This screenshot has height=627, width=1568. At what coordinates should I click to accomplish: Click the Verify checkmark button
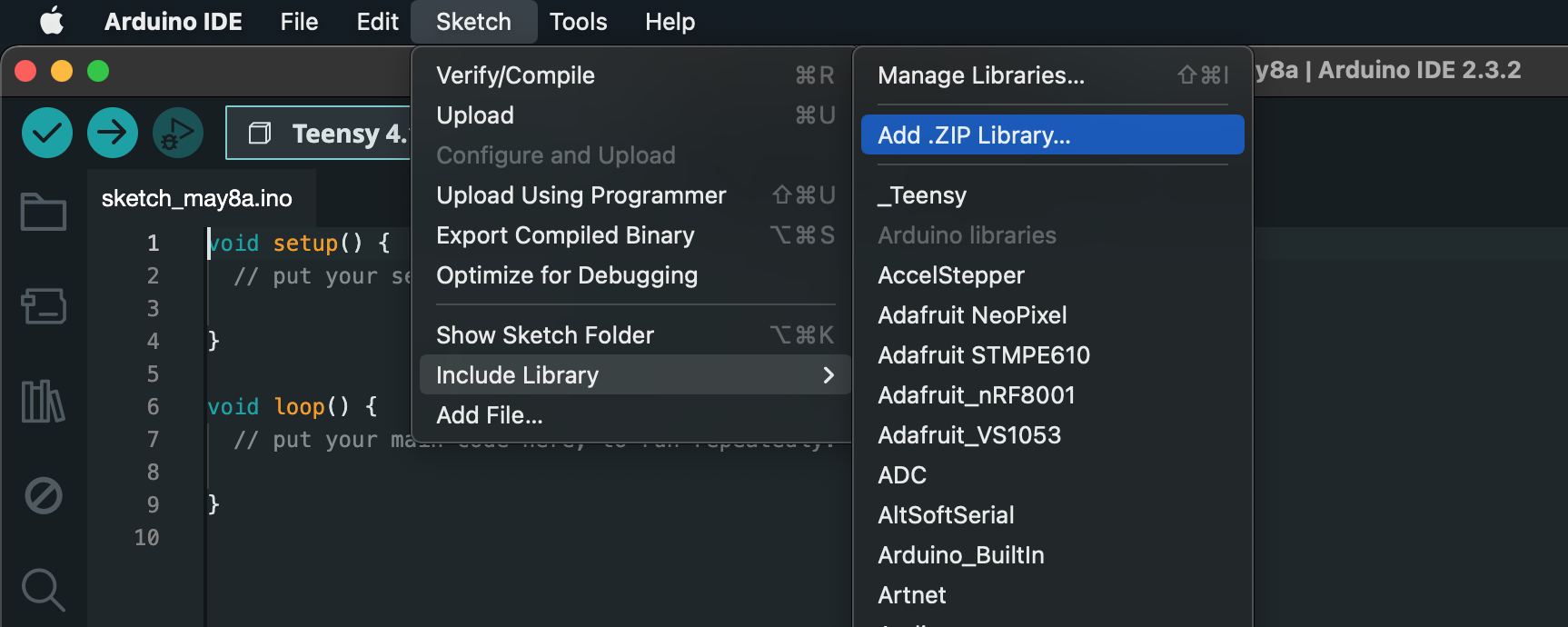[x=47, y=133]
